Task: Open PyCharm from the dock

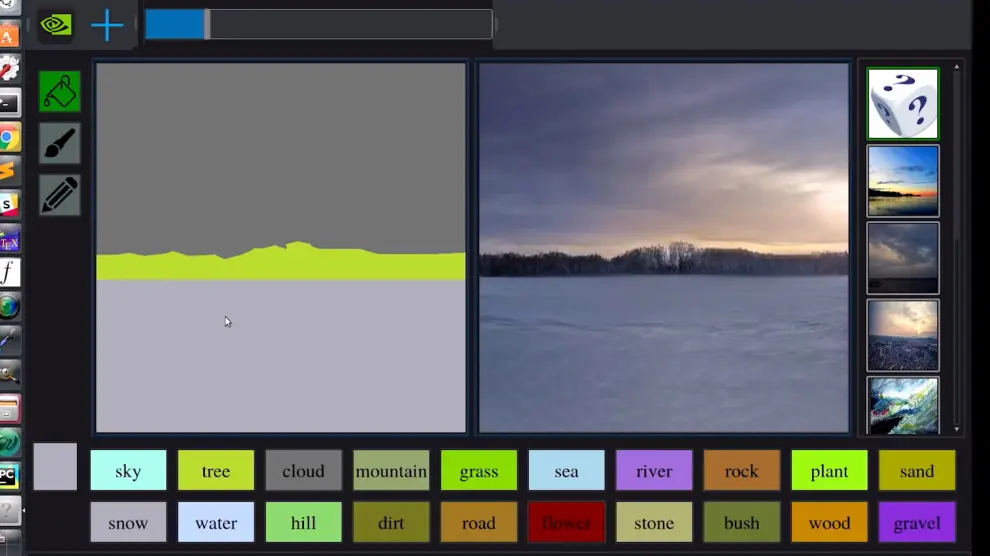Action: pyautogui.click(x=9, y=476)
